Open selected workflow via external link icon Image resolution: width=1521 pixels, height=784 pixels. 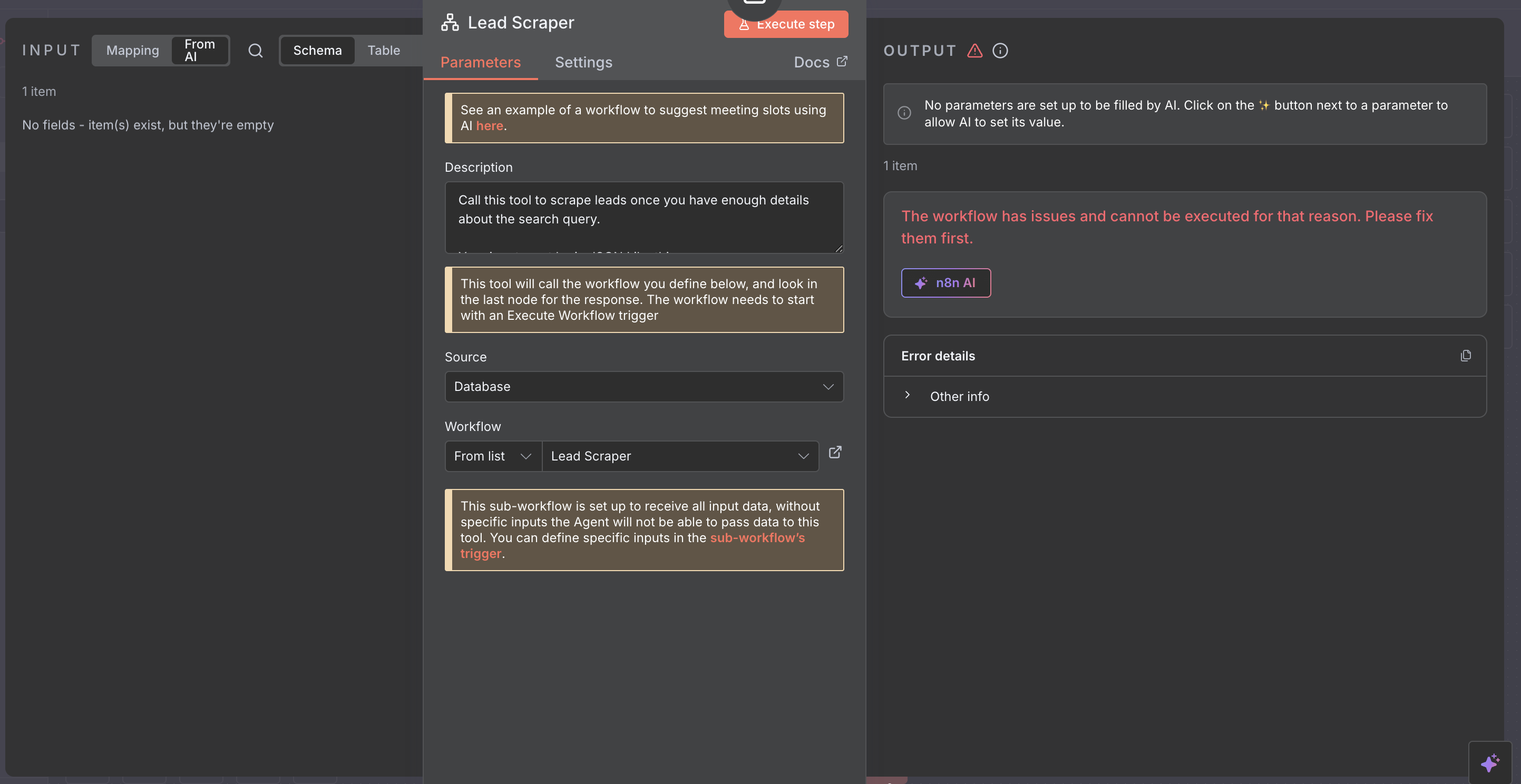click(835, 452)
